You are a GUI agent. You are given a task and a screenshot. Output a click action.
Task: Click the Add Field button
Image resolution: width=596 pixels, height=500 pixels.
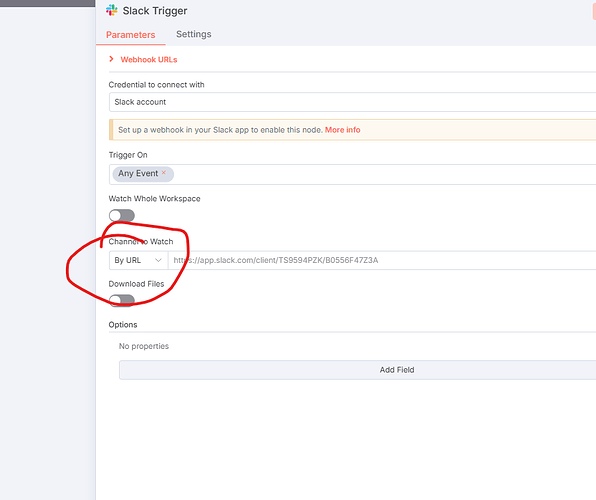pos(358,370)
